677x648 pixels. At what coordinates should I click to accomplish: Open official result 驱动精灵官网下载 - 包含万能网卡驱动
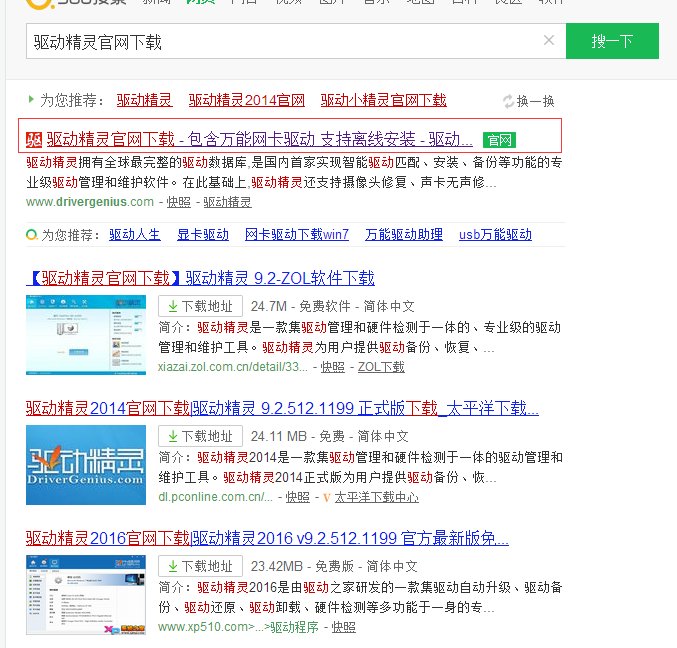[x=259, y=139]
